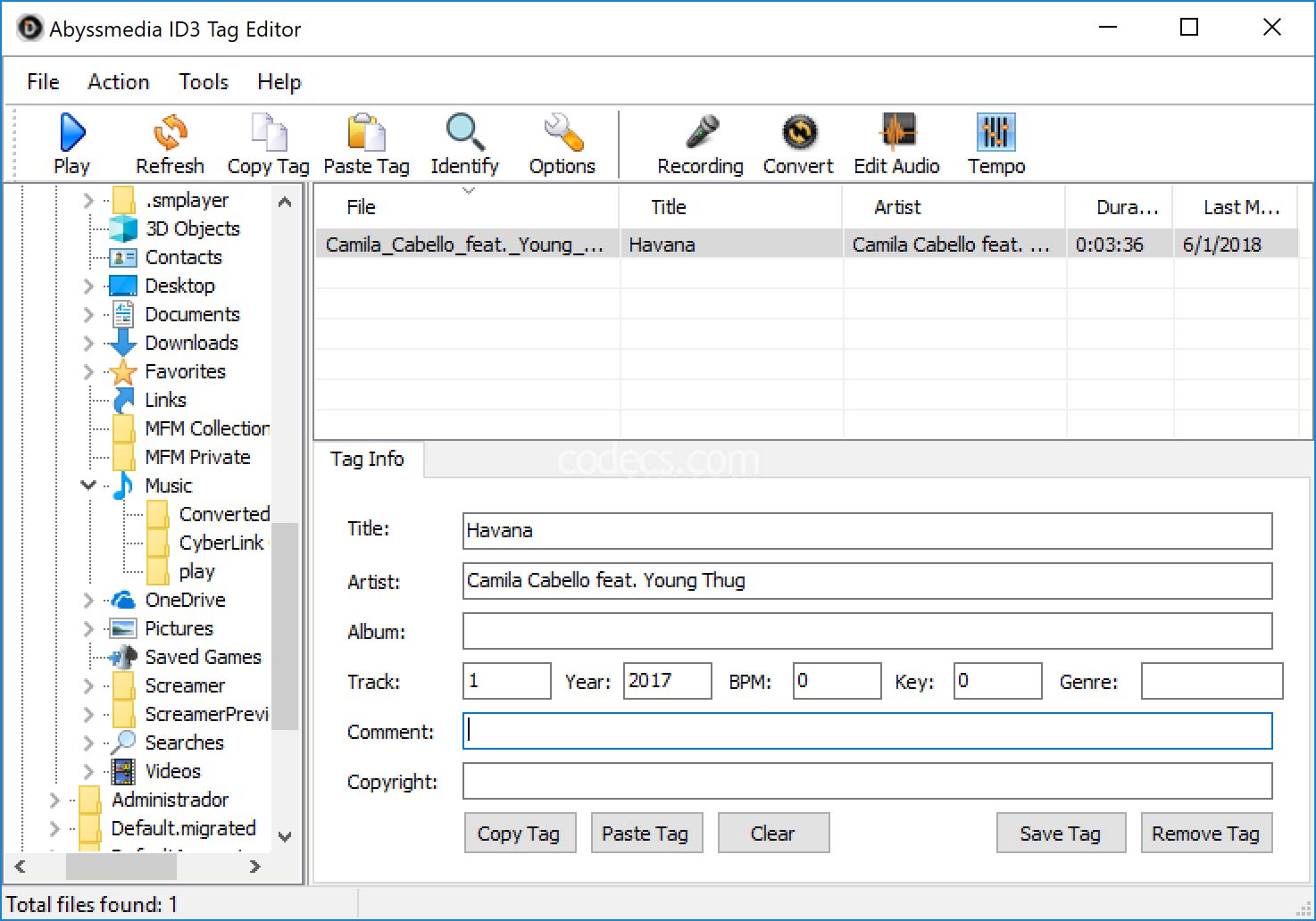Image resolution: width=1316 pixels, height=921 pixels.
Task: Sort the list by Artist column header
Action: (x=954, y=207)
